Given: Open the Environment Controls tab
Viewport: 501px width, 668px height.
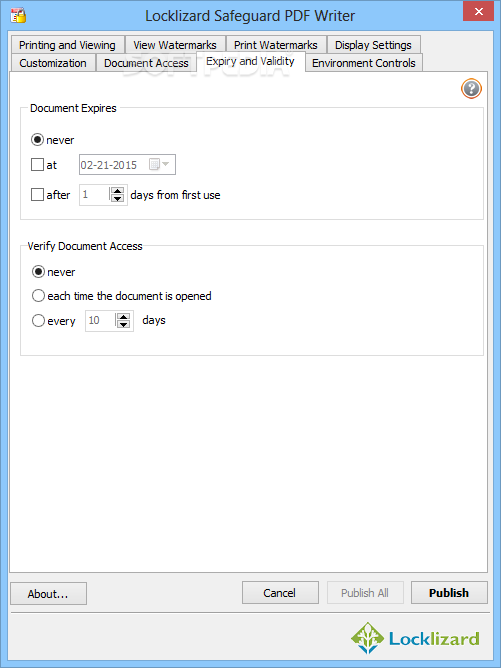Looking at the screenshot, I should (x=364, y=63).
